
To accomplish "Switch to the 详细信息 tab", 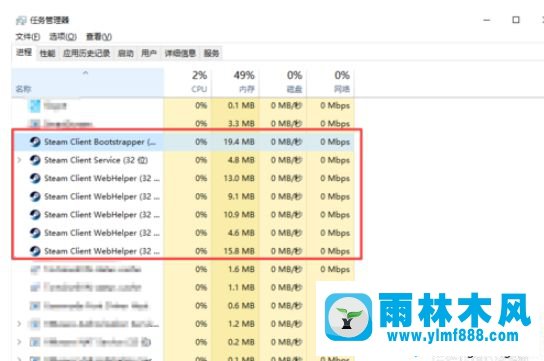I will pyautogui.click(x=180, y=53).
